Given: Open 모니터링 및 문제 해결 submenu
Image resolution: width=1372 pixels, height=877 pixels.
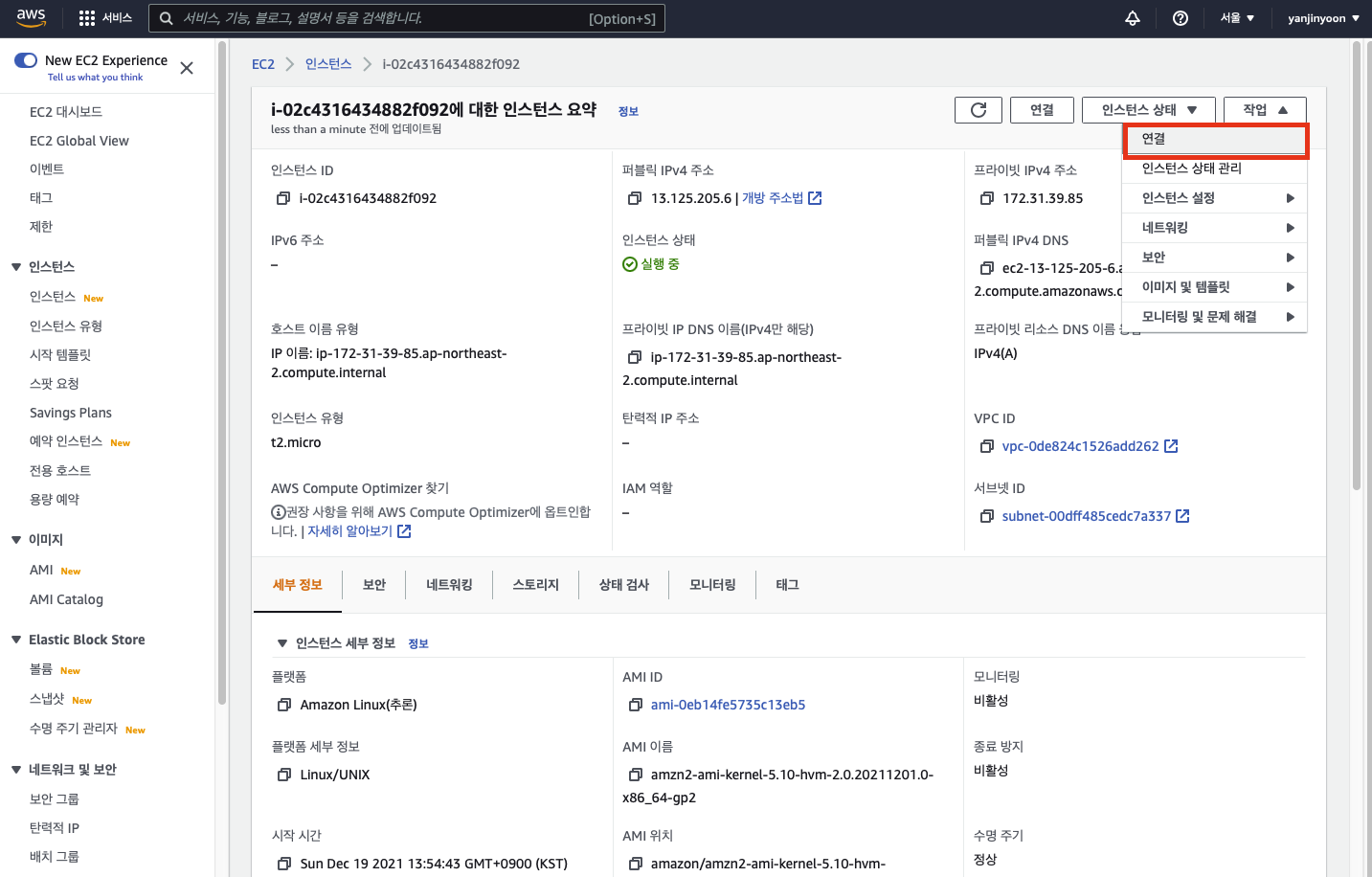Looking at the screenshot, I should pyautogui.click(x=1215, y=317).
